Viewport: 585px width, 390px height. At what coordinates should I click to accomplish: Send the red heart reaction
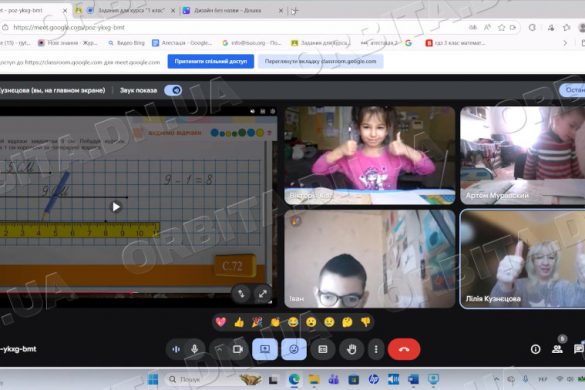pos(221,322)
